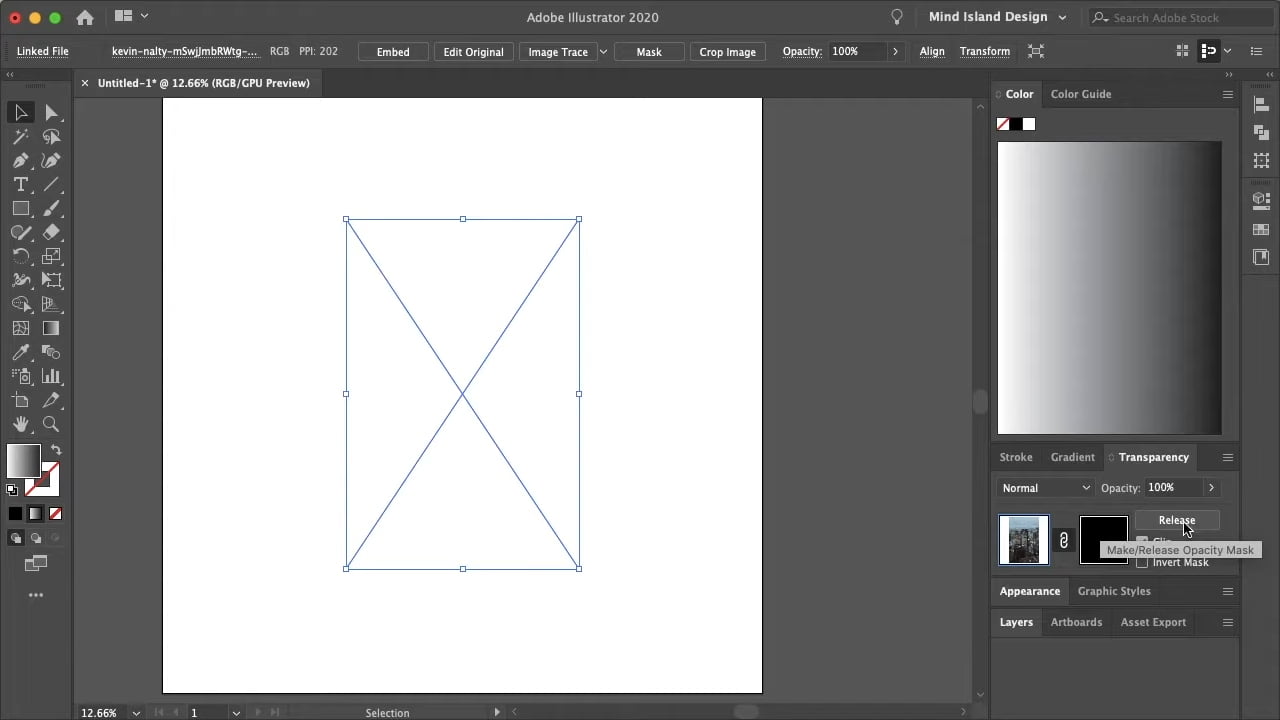Enable the Invert Mask checkbox
The height and width of the screenshot is (720, 1280).
[x=1143, y=562]
